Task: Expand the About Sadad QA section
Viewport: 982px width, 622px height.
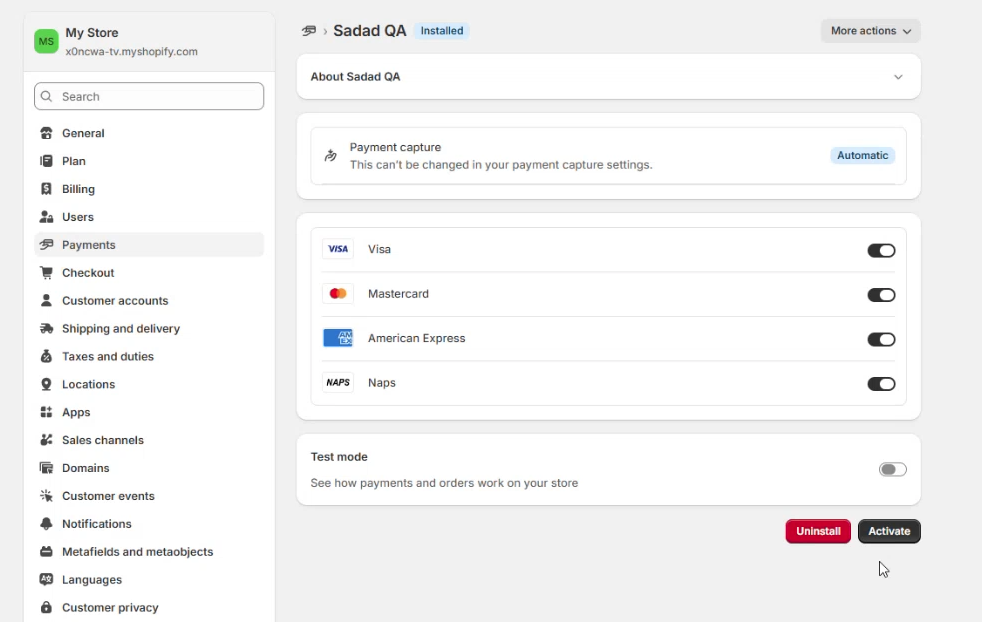Action: [897, 77]
